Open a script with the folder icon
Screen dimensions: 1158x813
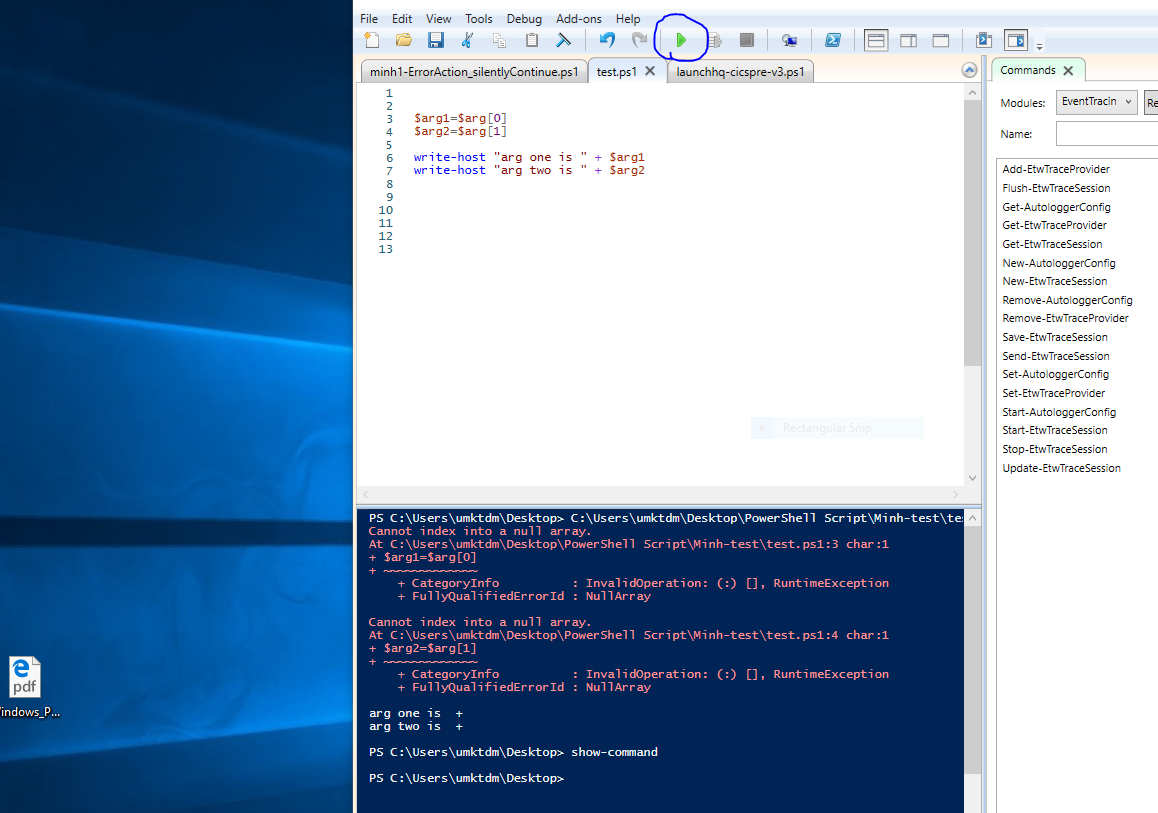pyautogui.click(x=404, y=40)
